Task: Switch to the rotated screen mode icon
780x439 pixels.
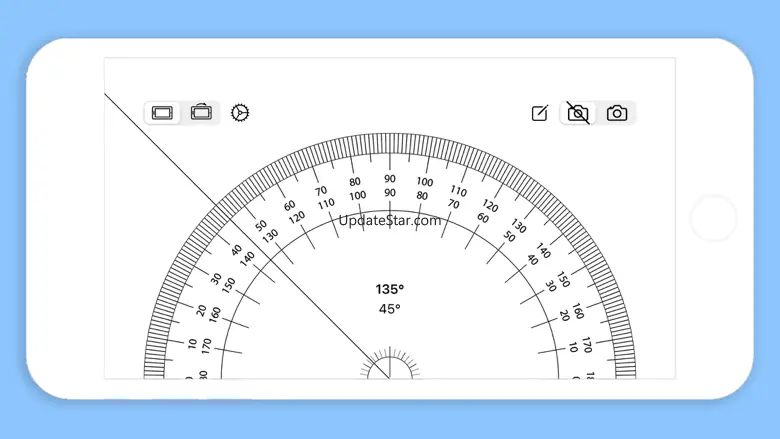Action: (201, 112)
